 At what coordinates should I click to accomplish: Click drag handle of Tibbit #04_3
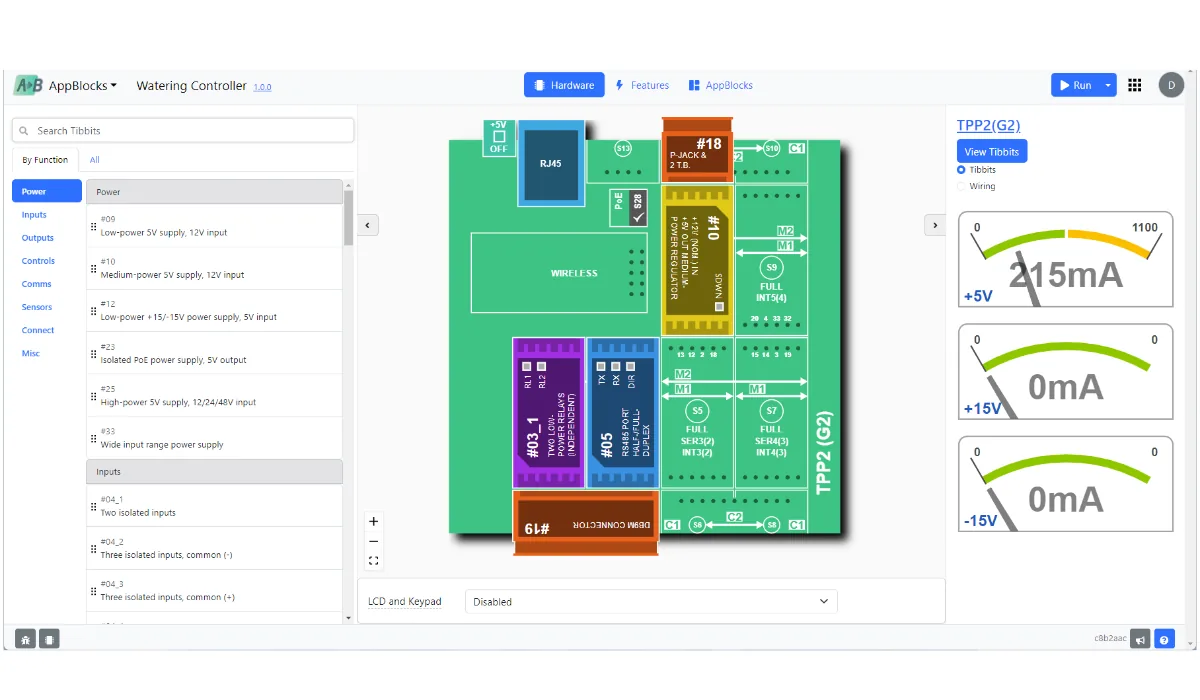coord(94,591)
